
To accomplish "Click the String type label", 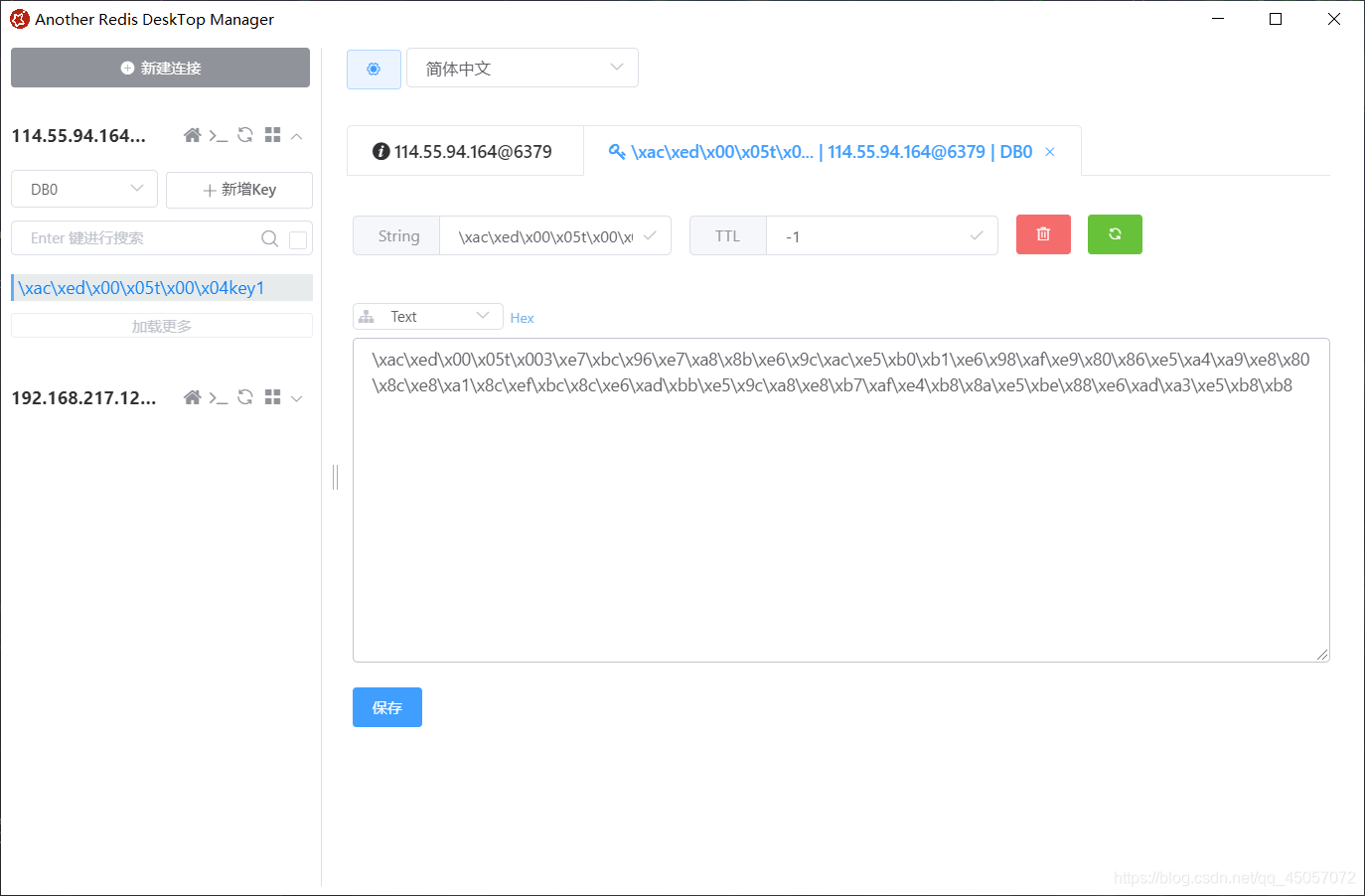I will pyautogui.click(x=398, y=236).
